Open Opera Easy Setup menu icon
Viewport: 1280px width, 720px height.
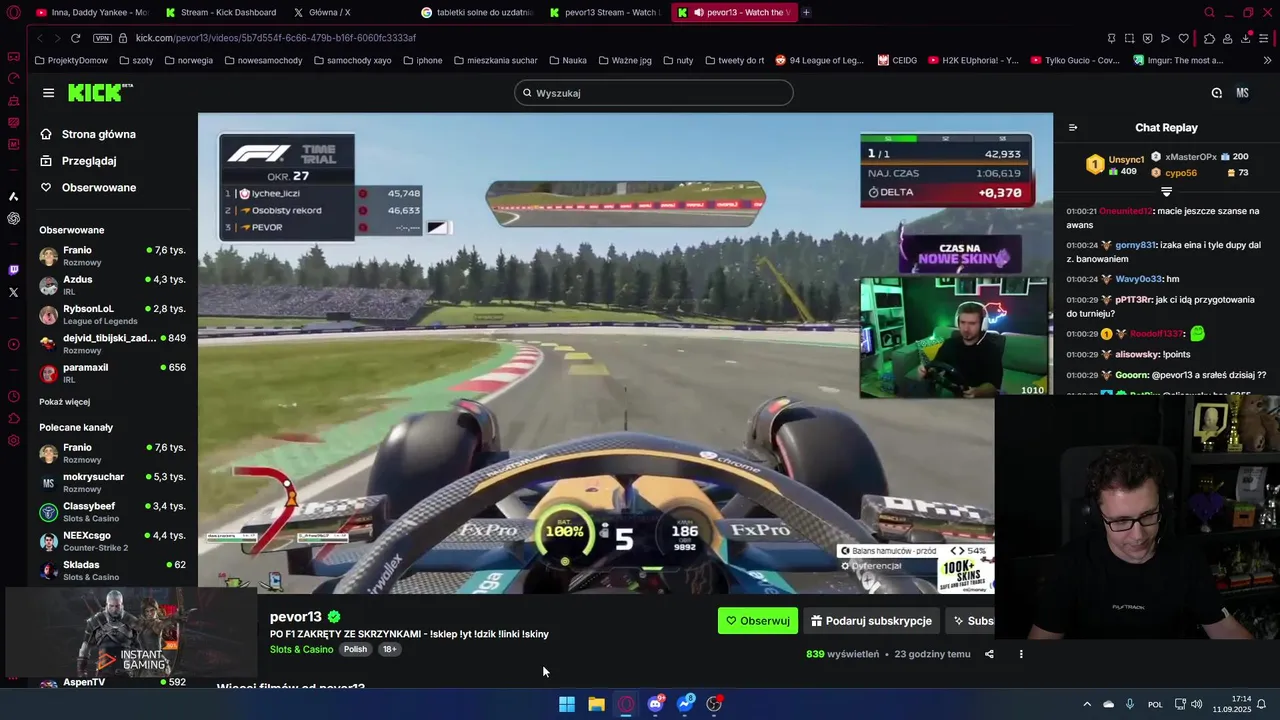tap(1264, 38)
